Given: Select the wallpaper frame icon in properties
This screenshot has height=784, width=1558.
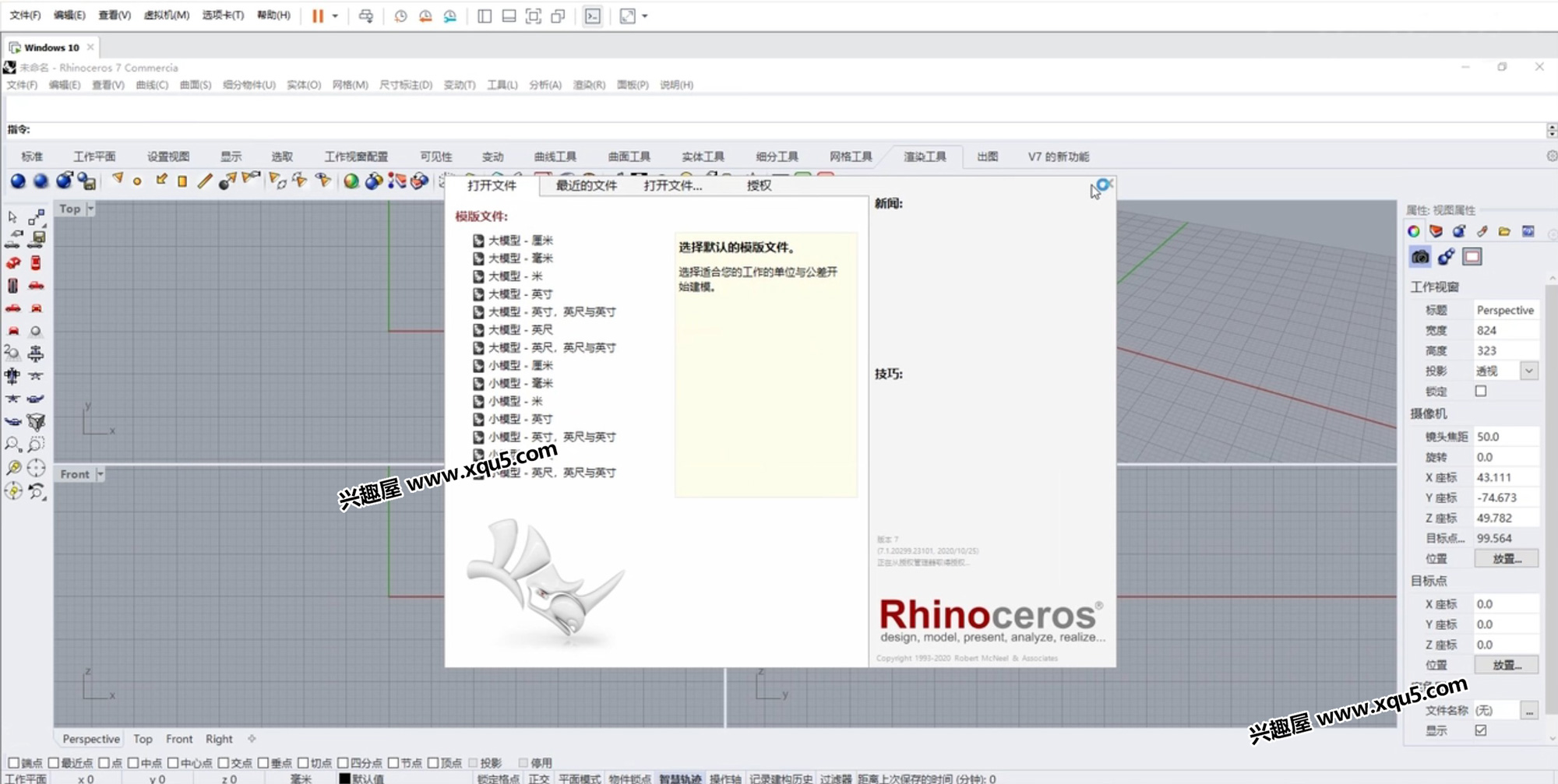Looking at the screenshot, I should [x=1472, y=257].
